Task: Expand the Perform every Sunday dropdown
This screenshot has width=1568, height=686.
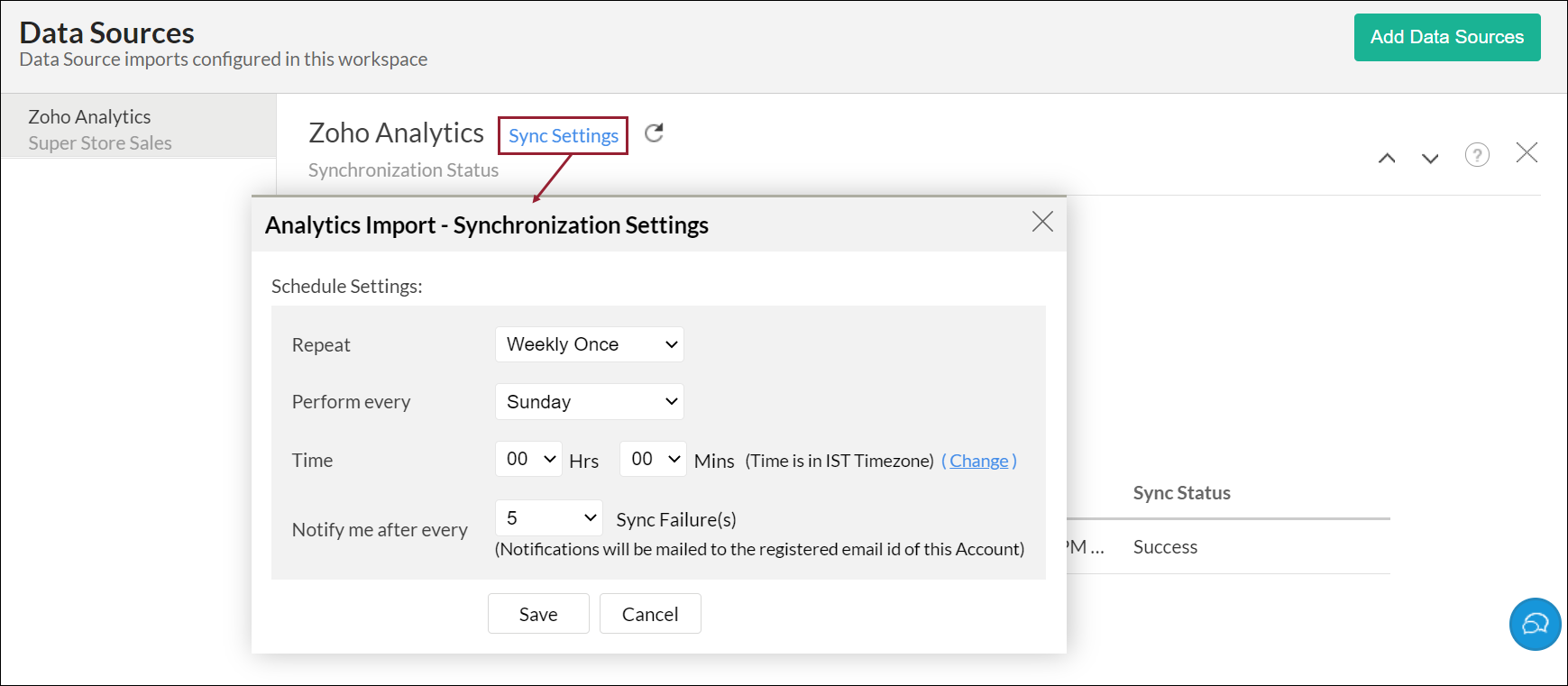Action: coord(590,402)
